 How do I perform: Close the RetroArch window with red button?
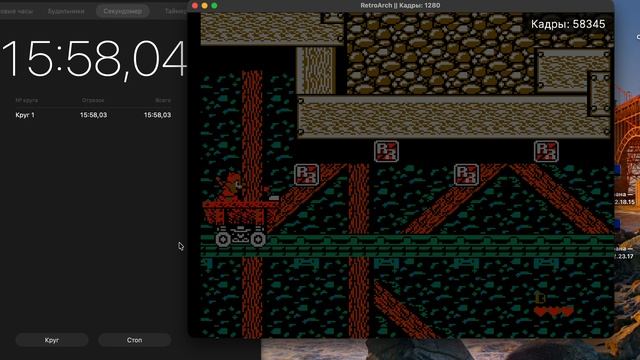click(195, 5)
